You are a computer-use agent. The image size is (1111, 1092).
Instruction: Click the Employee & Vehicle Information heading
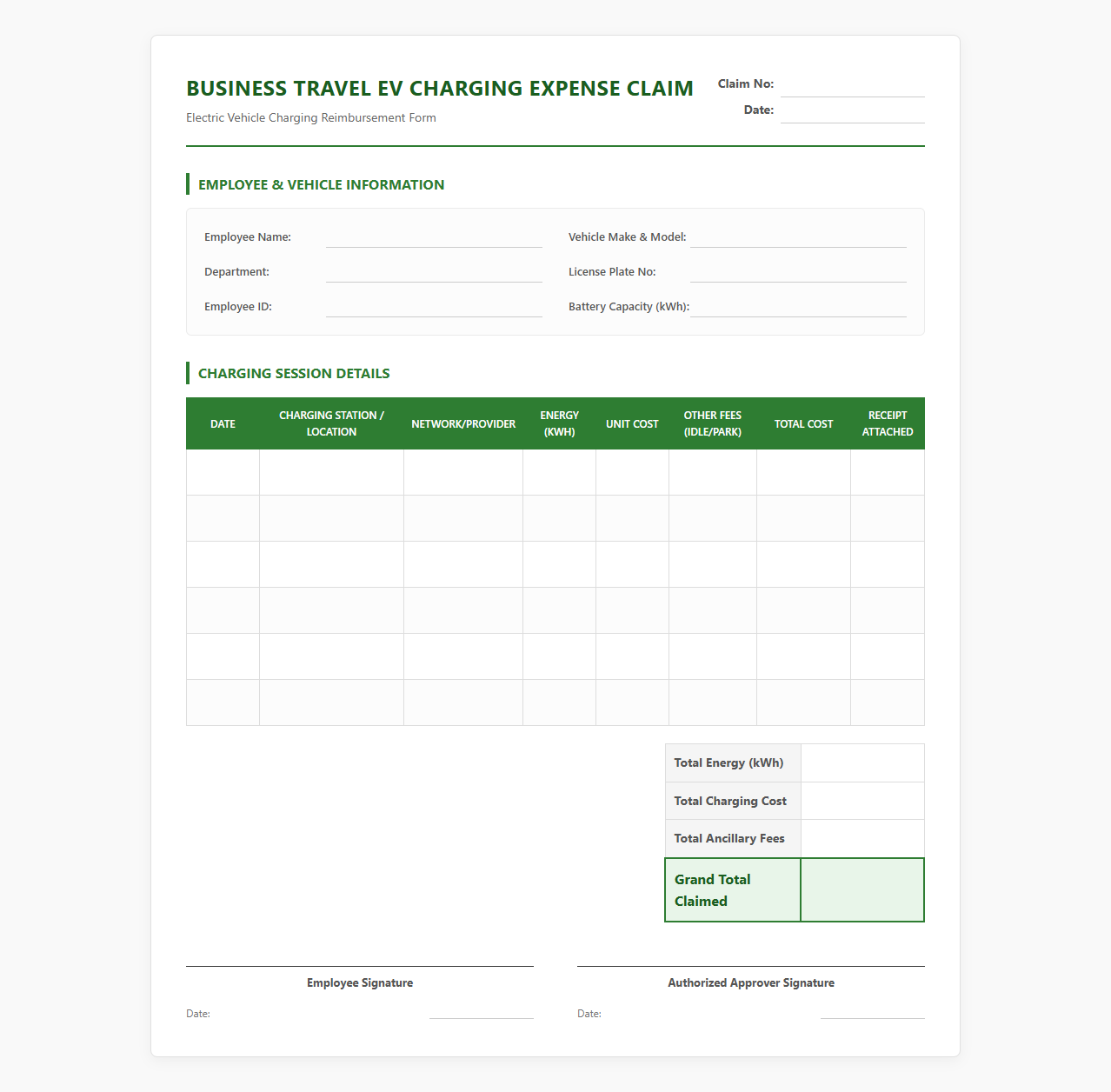(x=321, y=184)
